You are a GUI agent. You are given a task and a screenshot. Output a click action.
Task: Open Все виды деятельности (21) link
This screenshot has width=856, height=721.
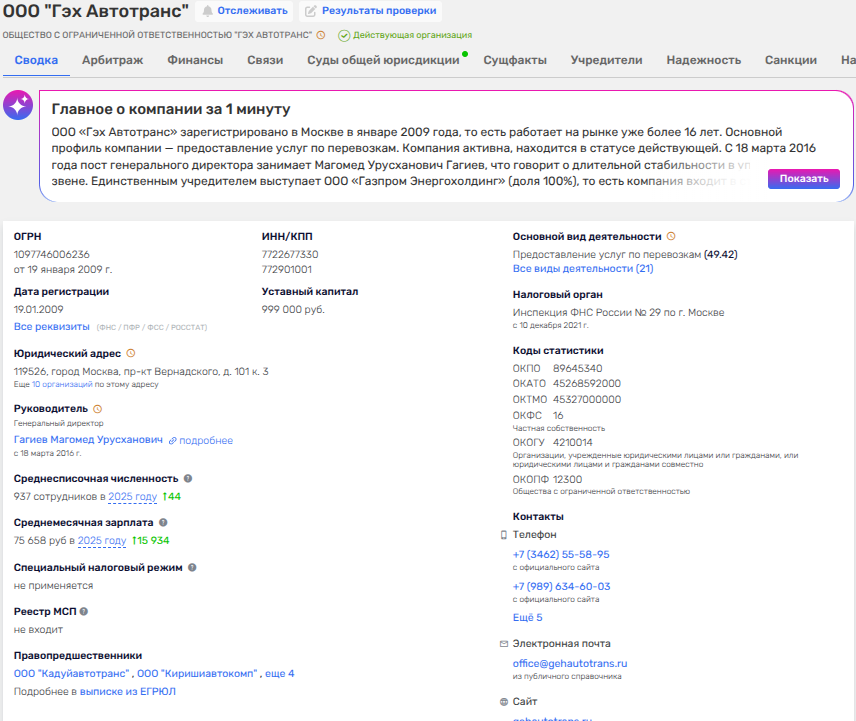(x=582, y=269)
